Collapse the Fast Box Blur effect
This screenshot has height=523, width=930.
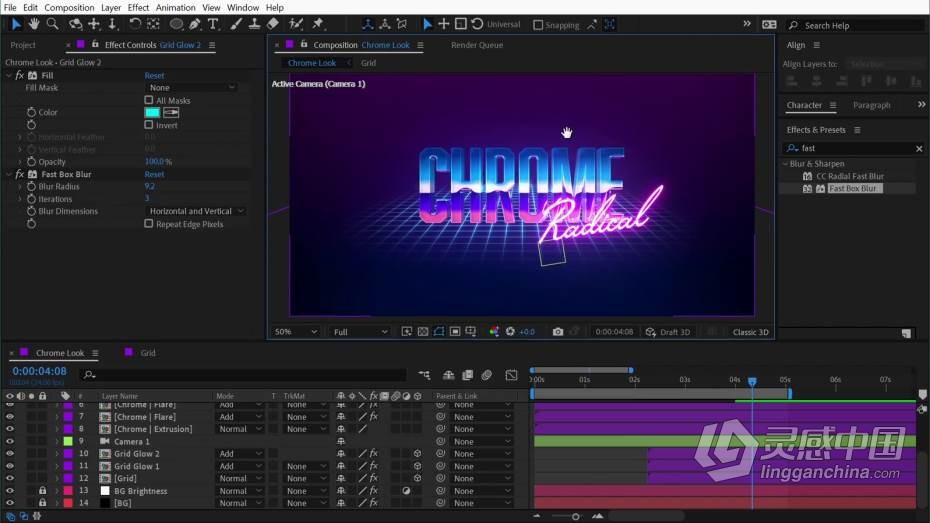(x=9, y=174)
